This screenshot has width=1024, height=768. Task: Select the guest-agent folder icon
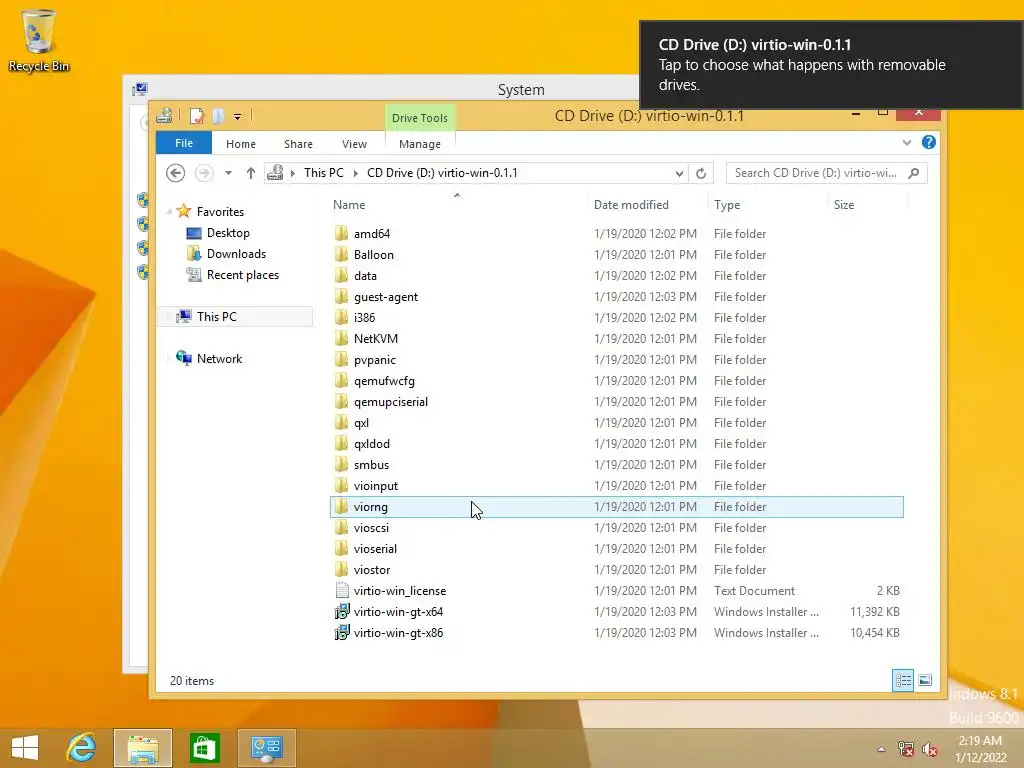click(342, 296)
